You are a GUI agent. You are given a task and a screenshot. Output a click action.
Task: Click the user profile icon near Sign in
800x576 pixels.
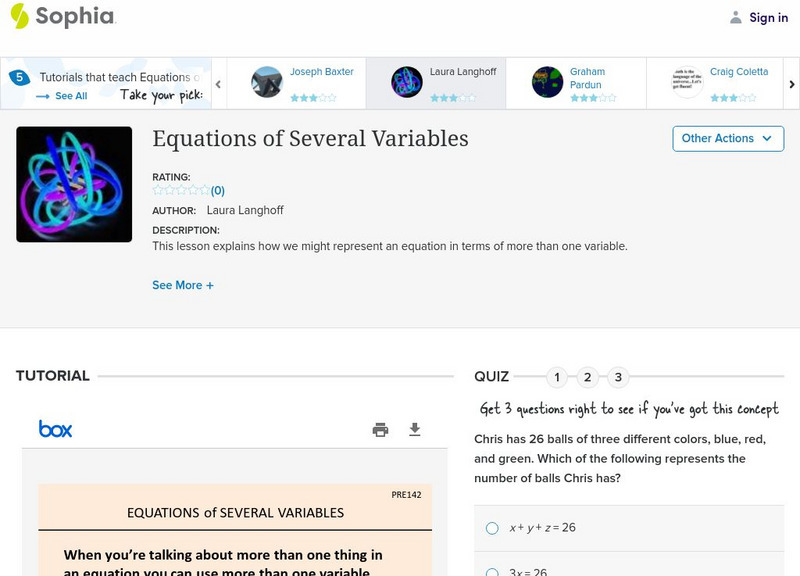[736, 17]
